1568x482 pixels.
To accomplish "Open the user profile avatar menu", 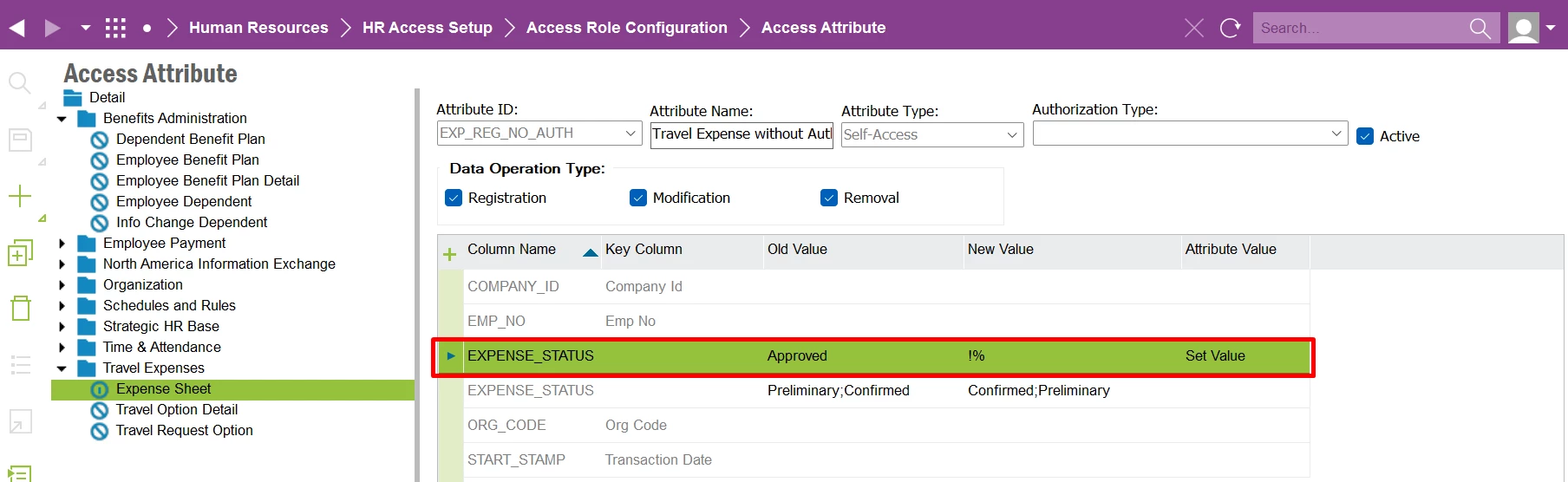I will click(x=1524, y=28).
